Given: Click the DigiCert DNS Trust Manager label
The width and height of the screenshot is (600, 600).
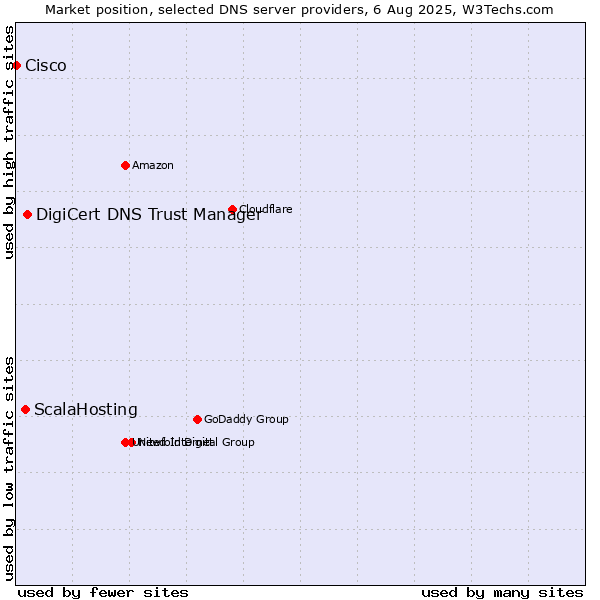Looking at the screenshot, I should click(x=149, y=215).
